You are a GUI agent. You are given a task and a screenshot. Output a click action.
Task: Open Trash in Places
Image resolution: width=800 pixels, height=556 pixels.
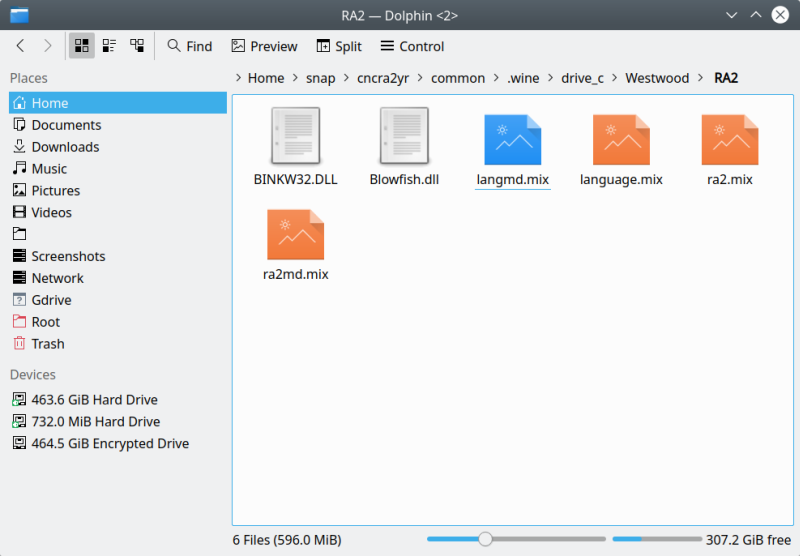118,344
